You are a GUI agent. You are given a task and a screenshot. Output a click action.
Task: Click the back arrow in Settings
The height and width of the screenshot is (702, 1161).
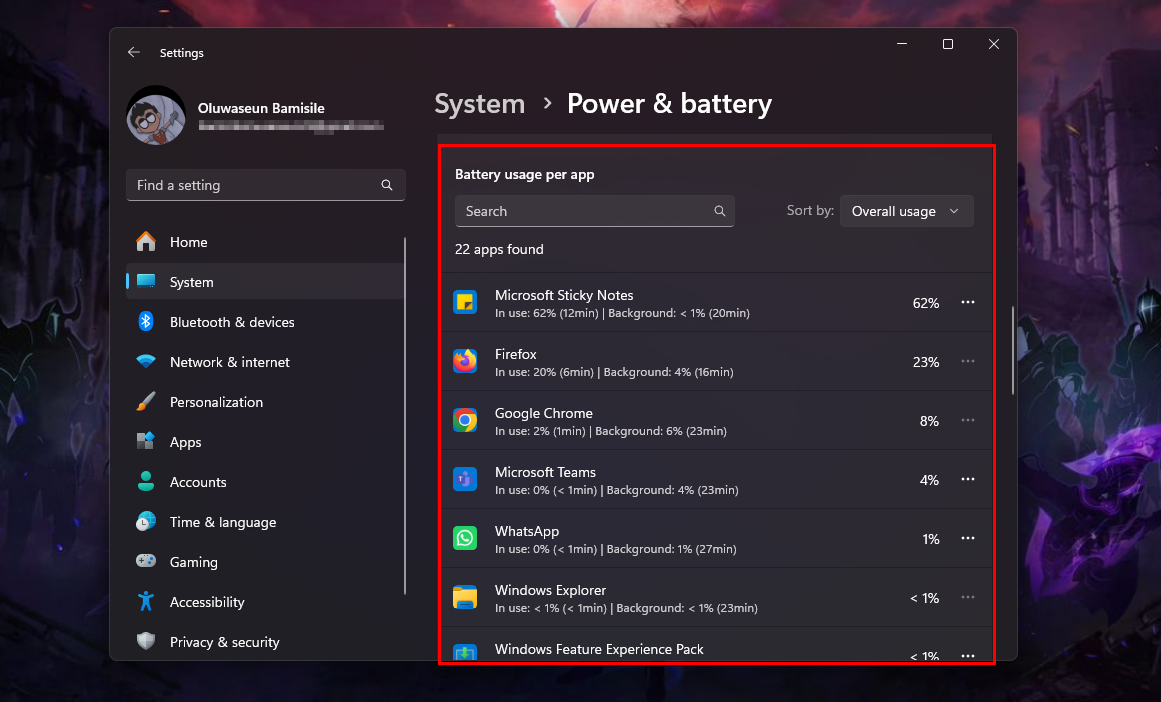[133, 52]
